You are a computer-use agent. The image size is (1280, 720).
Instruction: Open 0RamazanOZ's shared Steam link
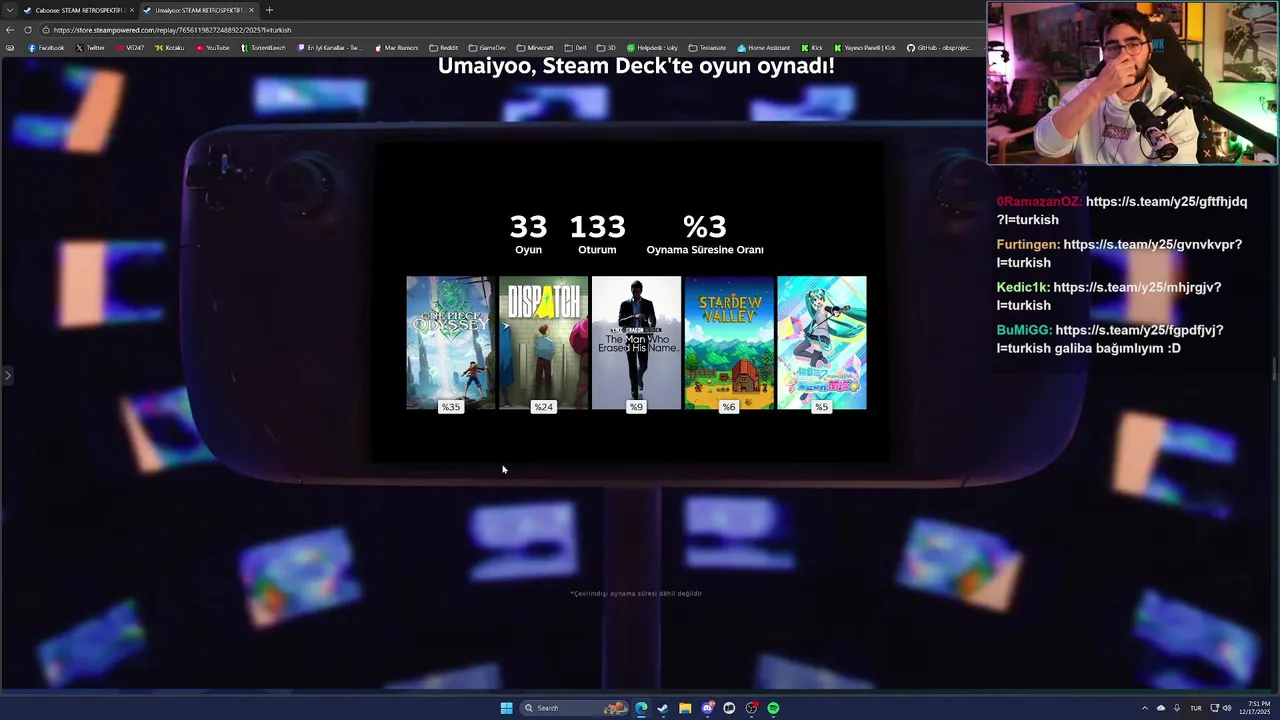(x=1122, y=210)
